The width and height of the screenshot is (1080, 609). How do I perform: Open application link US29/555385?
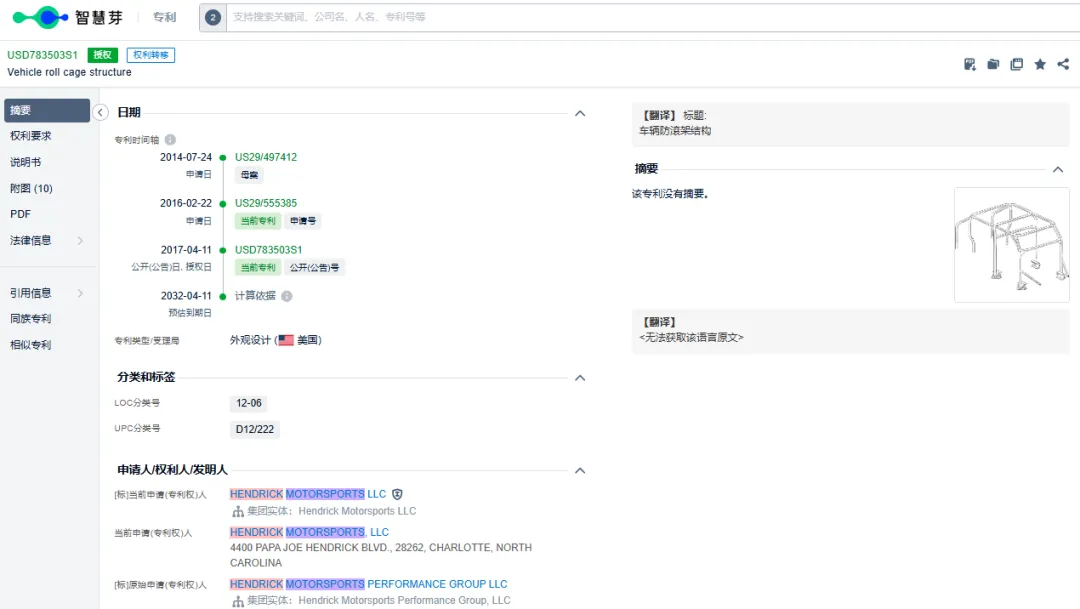[x=266, y=203]
